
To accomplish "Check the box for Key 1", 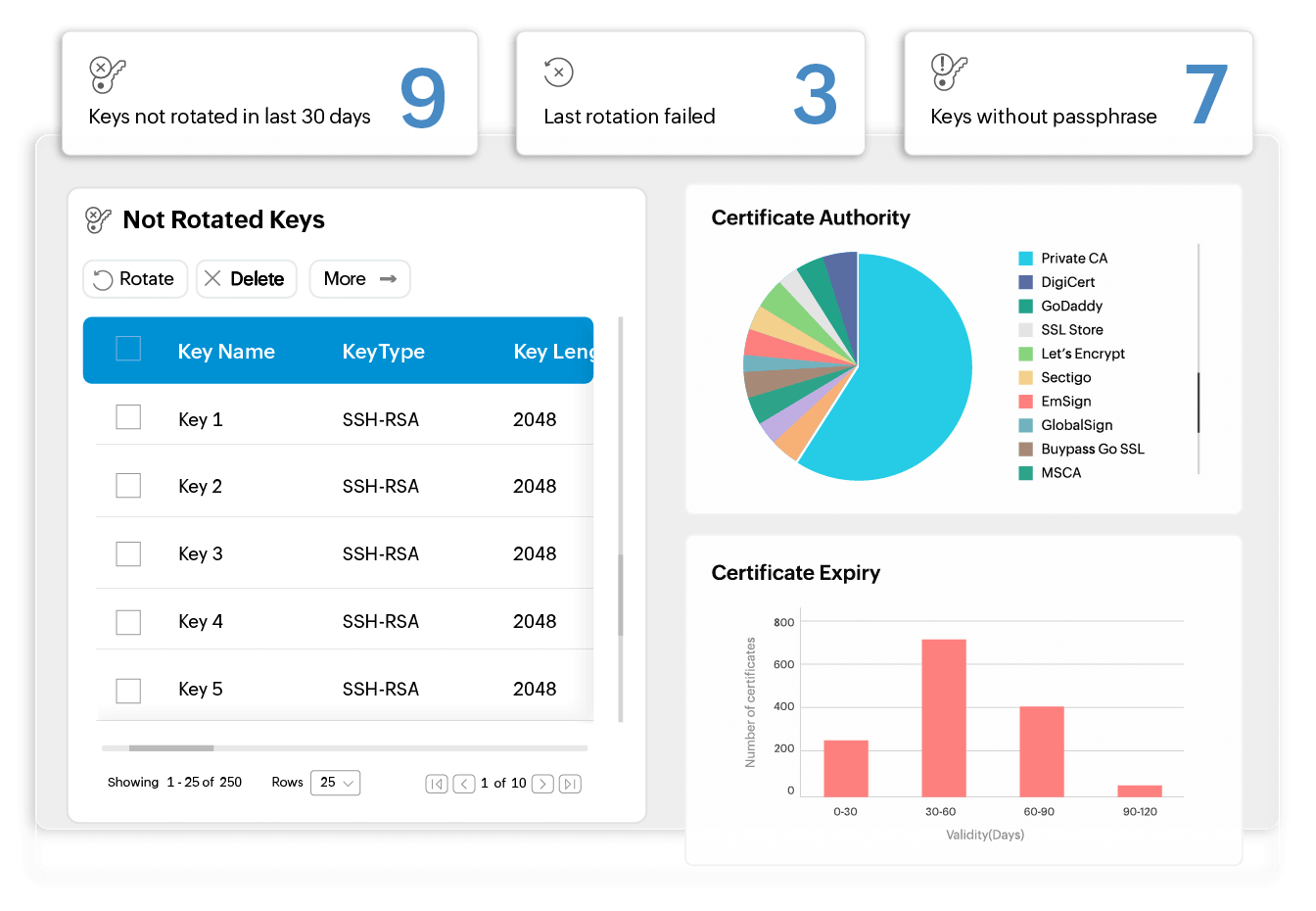I will [x=128, y=417].
